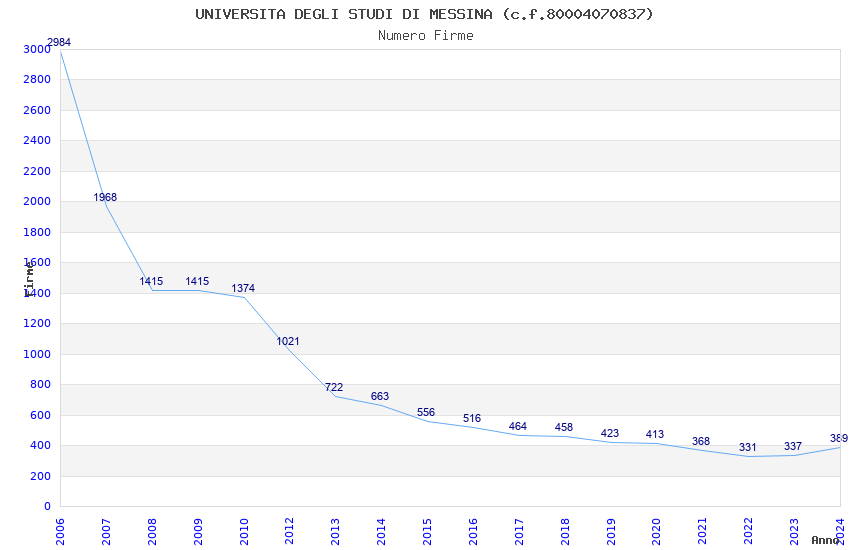Select data label 1021
Viewport: 850px width, 550px height.
288,341
